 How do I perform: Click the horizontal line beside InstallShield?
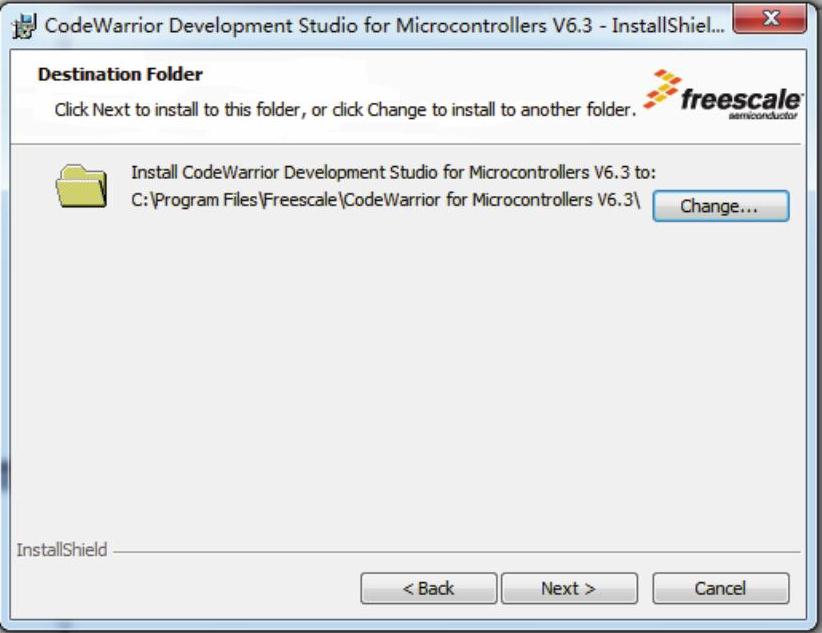tap(457, 552)
